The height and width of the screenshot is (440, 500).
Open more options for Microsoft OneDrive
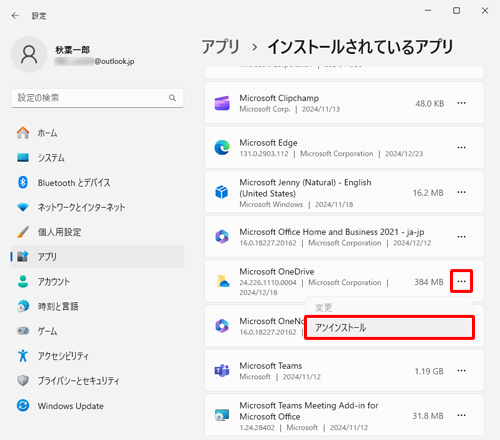pos(461,281)
